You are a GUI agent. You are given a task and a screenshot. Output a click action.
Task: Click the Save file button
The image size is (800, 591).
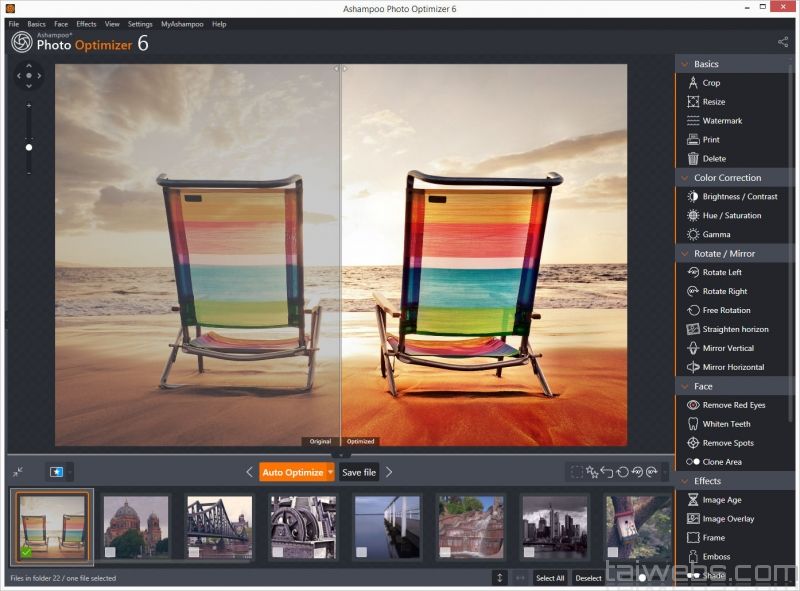point(359,472)
